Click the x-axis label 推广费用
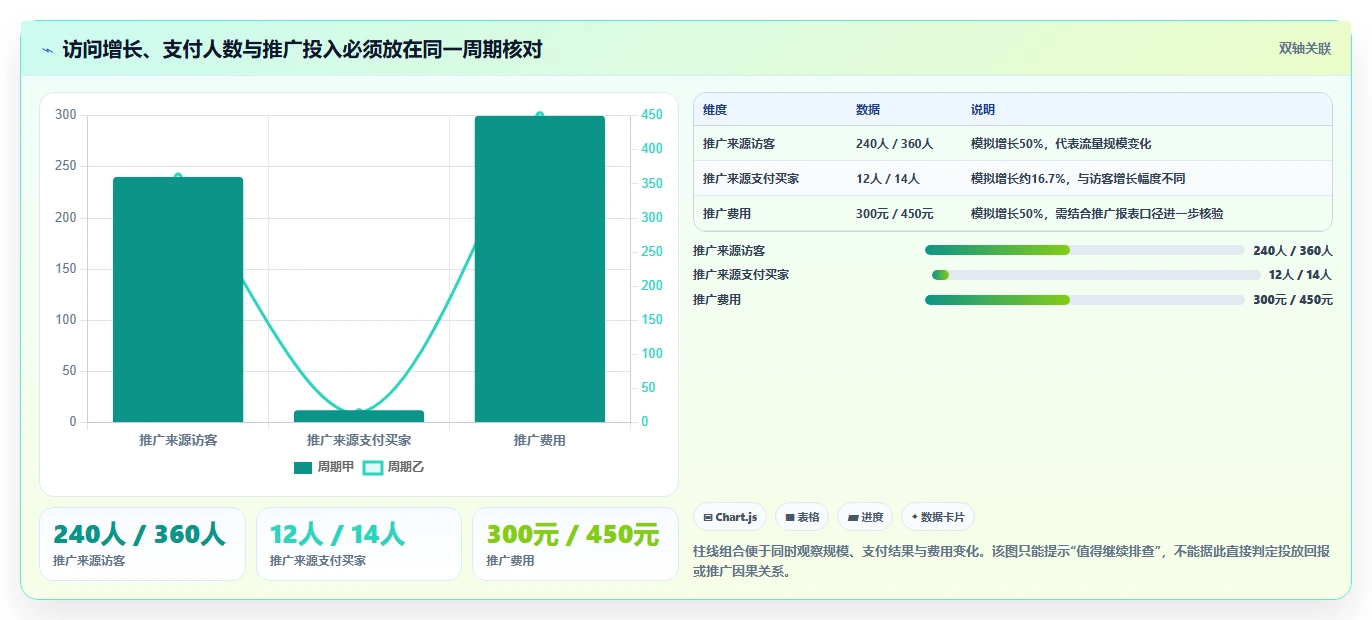The width and height of the screenshot is (1372, 620). (x=540, y=440)
